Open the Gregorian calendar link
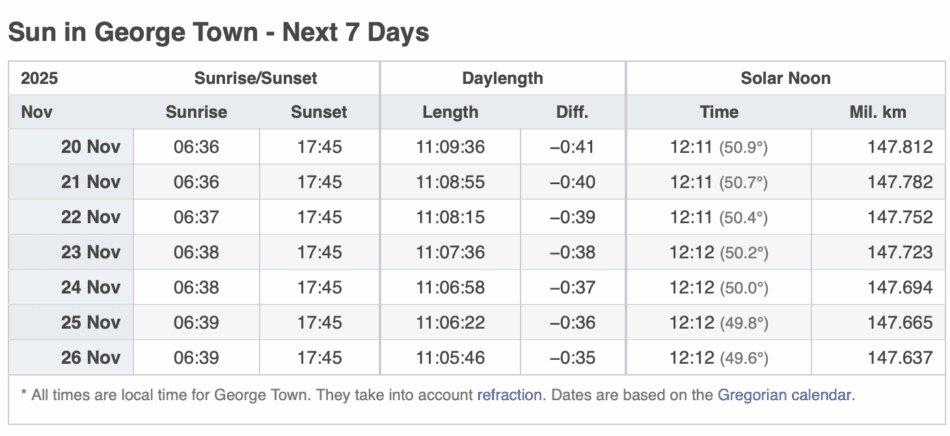The width and height of the screenshot is (950, 436). [x=784, y=395]
